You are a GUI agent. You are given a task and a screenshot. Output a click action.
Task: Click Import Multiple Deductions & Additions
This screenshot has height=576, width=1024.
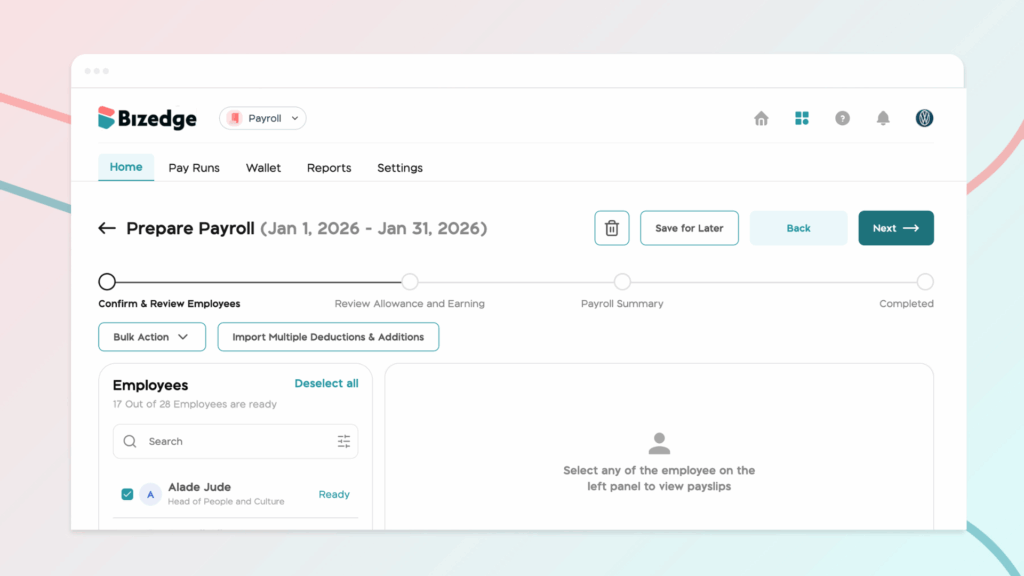point(328,337)
